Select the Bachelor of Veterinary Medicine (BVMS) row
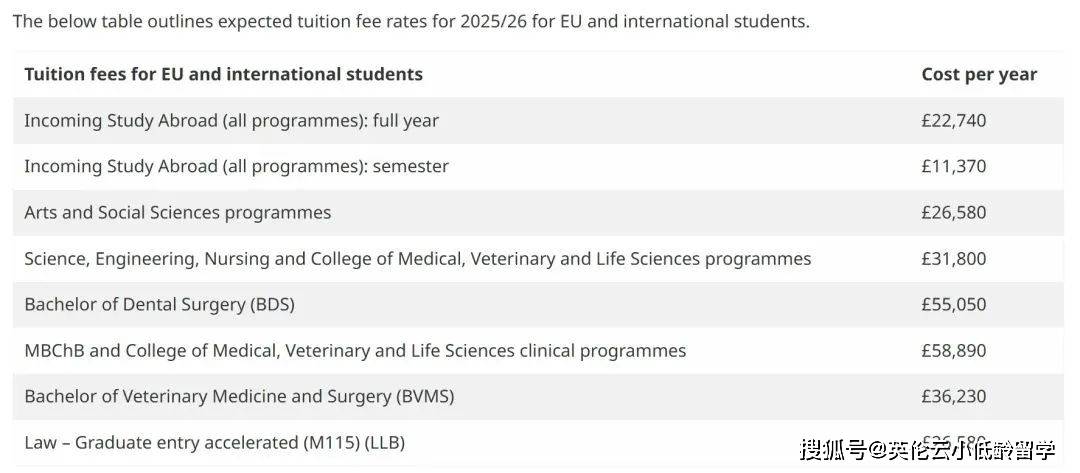This screenshot has width=1080, height=473. pos(538,397)
